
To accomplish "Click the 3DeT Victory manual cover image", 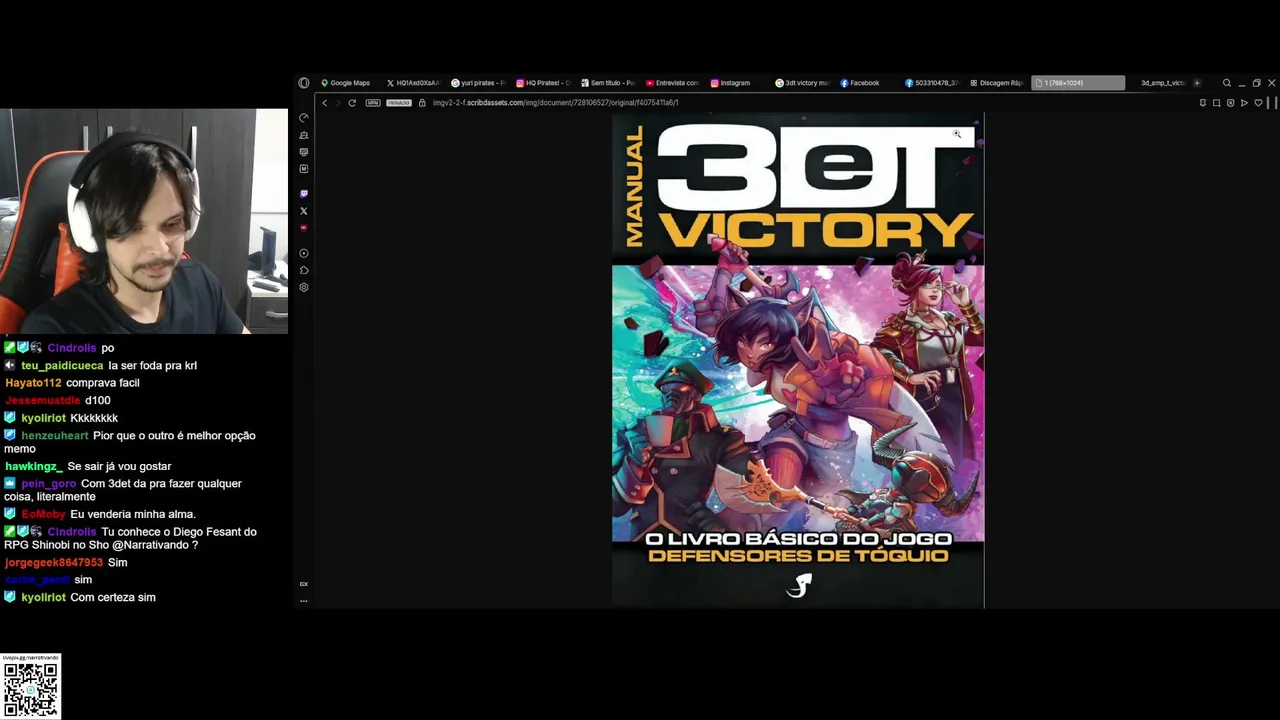I will click(798, 360).
